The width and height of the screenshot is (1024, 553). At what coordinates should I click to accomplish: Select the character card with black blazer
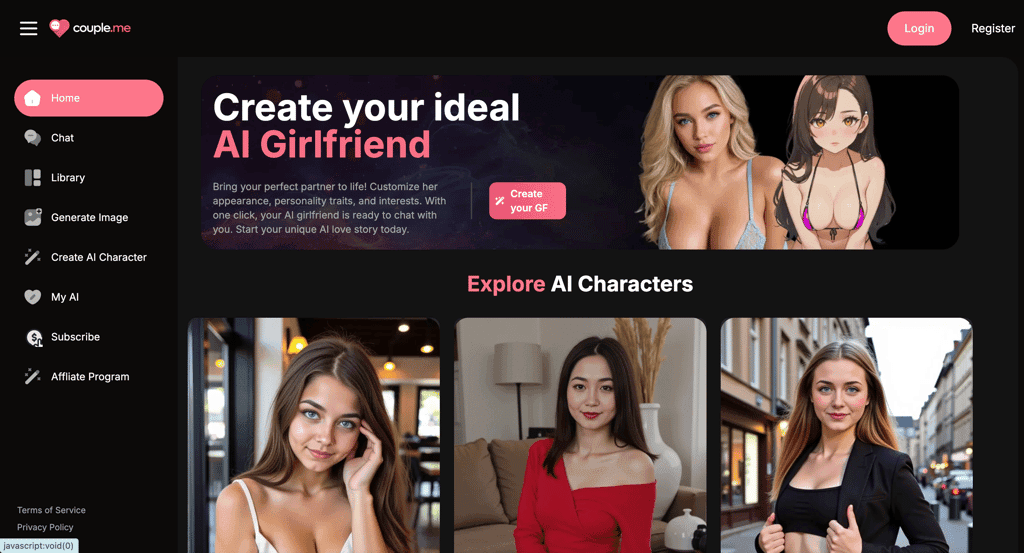pyautogui.click(x=846, y=435)
